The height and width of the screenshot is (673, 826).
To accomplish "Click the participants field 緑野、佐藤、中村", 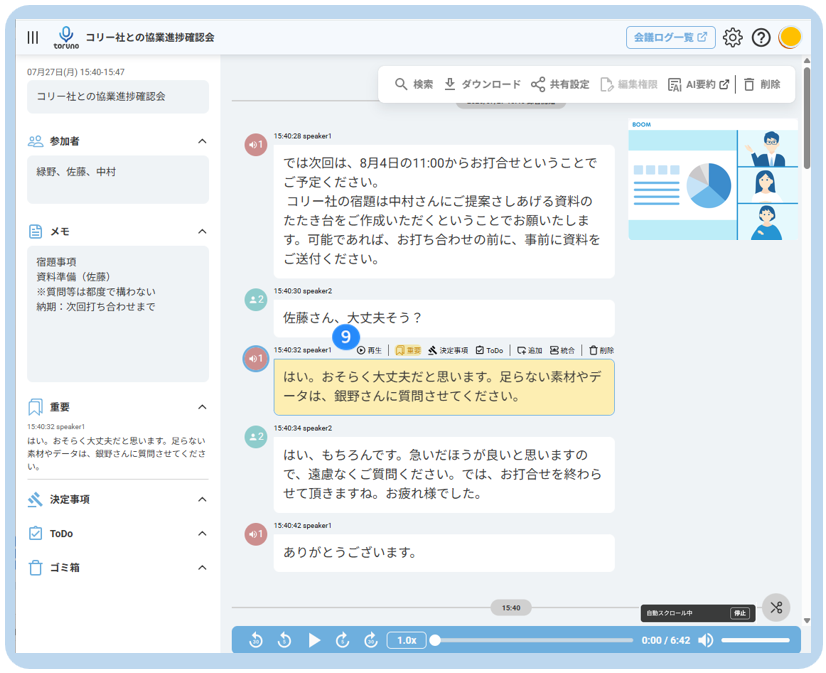I will click(118, 180).
